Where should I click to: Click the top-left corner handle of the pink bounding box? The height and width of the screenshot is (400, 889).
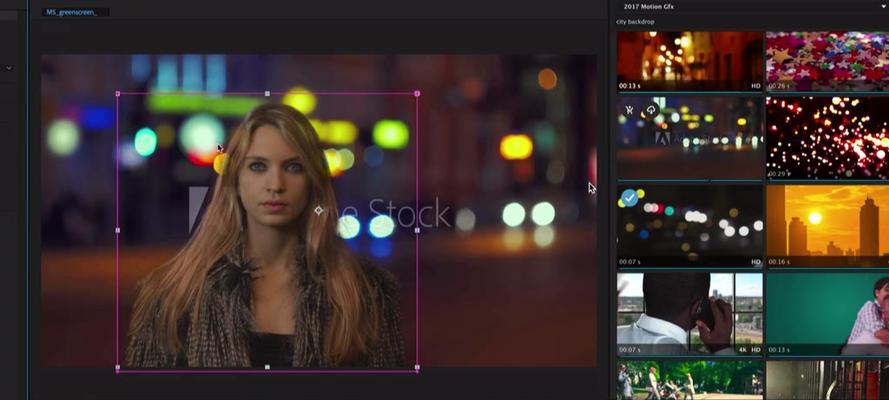[118, 93]
